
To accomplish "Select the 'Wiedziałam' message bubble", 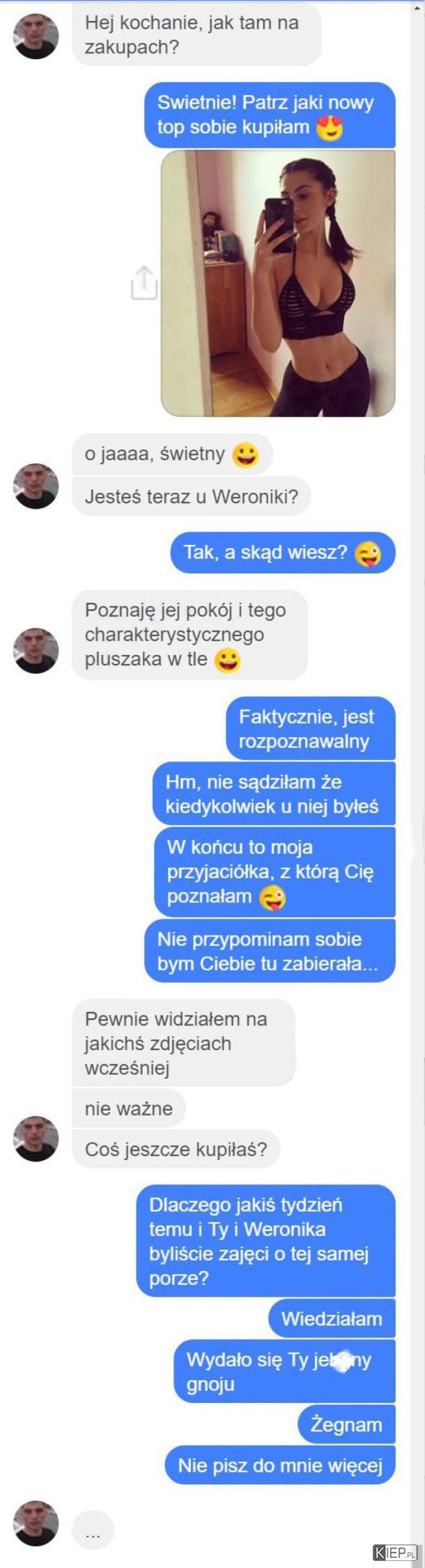I will coord(332,1318).
